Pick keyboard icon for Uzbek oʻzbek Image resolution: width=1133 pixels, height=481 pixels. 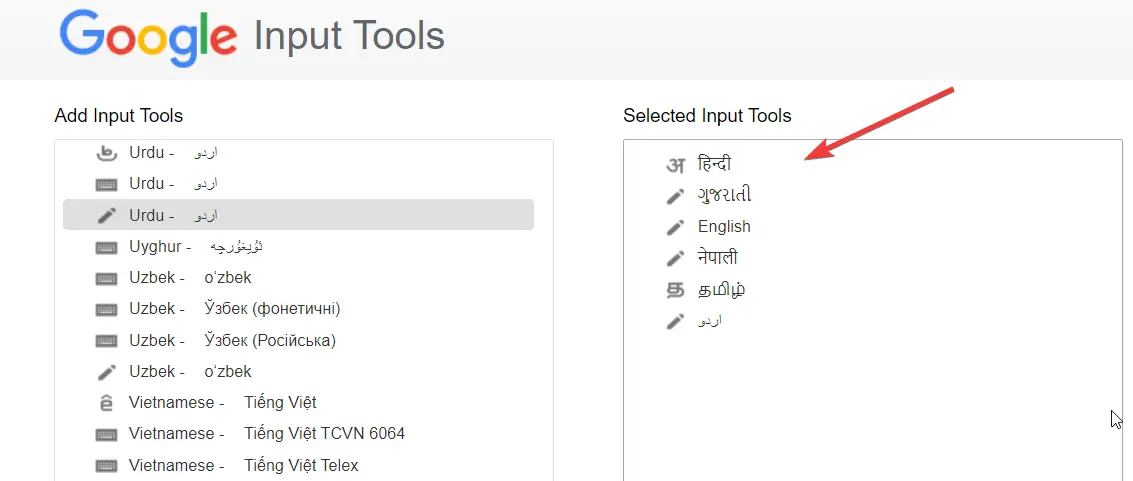(106, 278)
